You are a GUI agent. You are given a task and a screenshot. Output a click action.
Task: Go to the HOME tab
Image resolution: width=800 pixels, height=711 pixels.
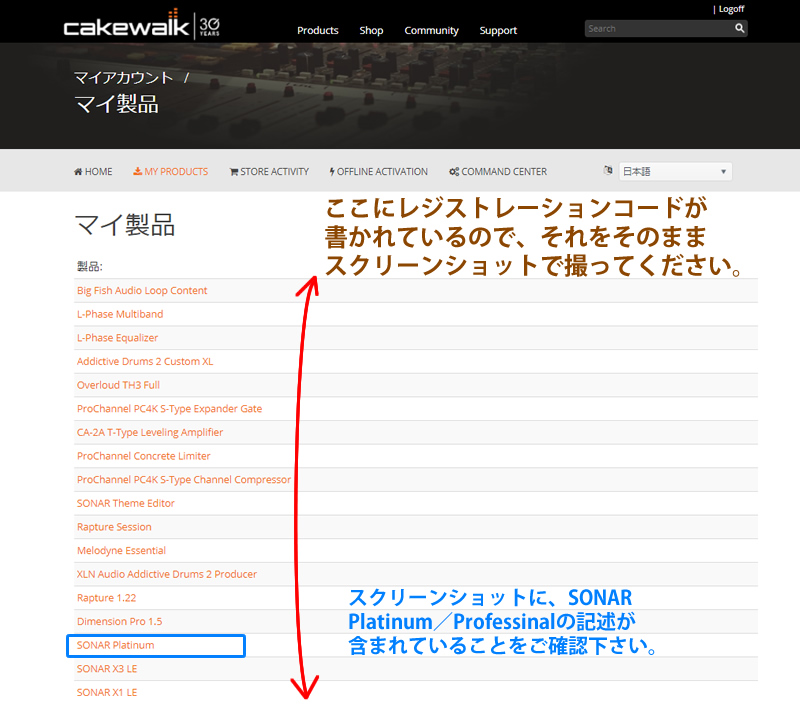(x=93, y=172)
